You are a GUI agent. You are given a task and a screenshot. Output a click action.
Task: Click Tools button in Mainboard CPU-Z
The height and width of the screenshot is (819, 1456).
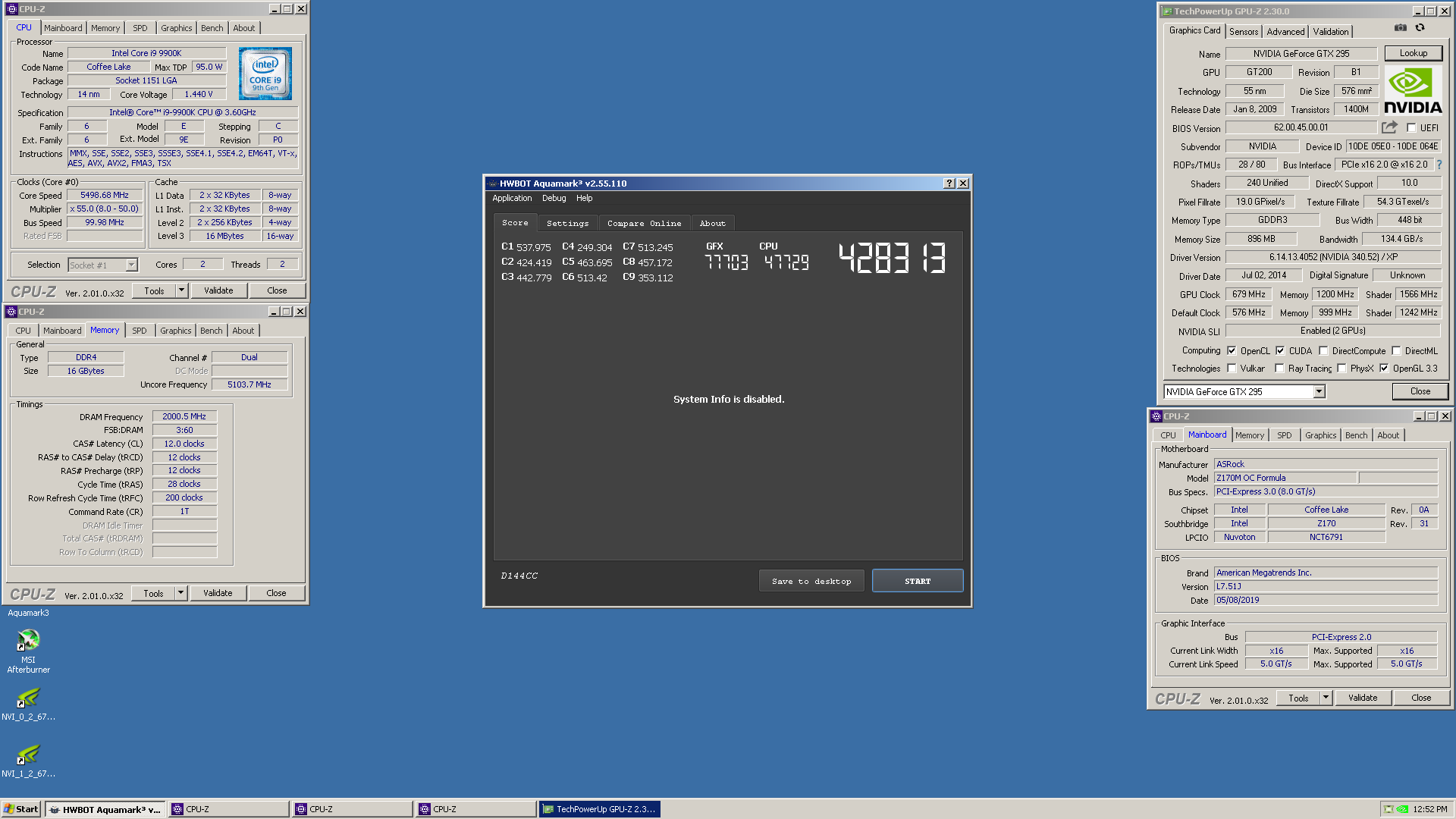point(1298,698)
